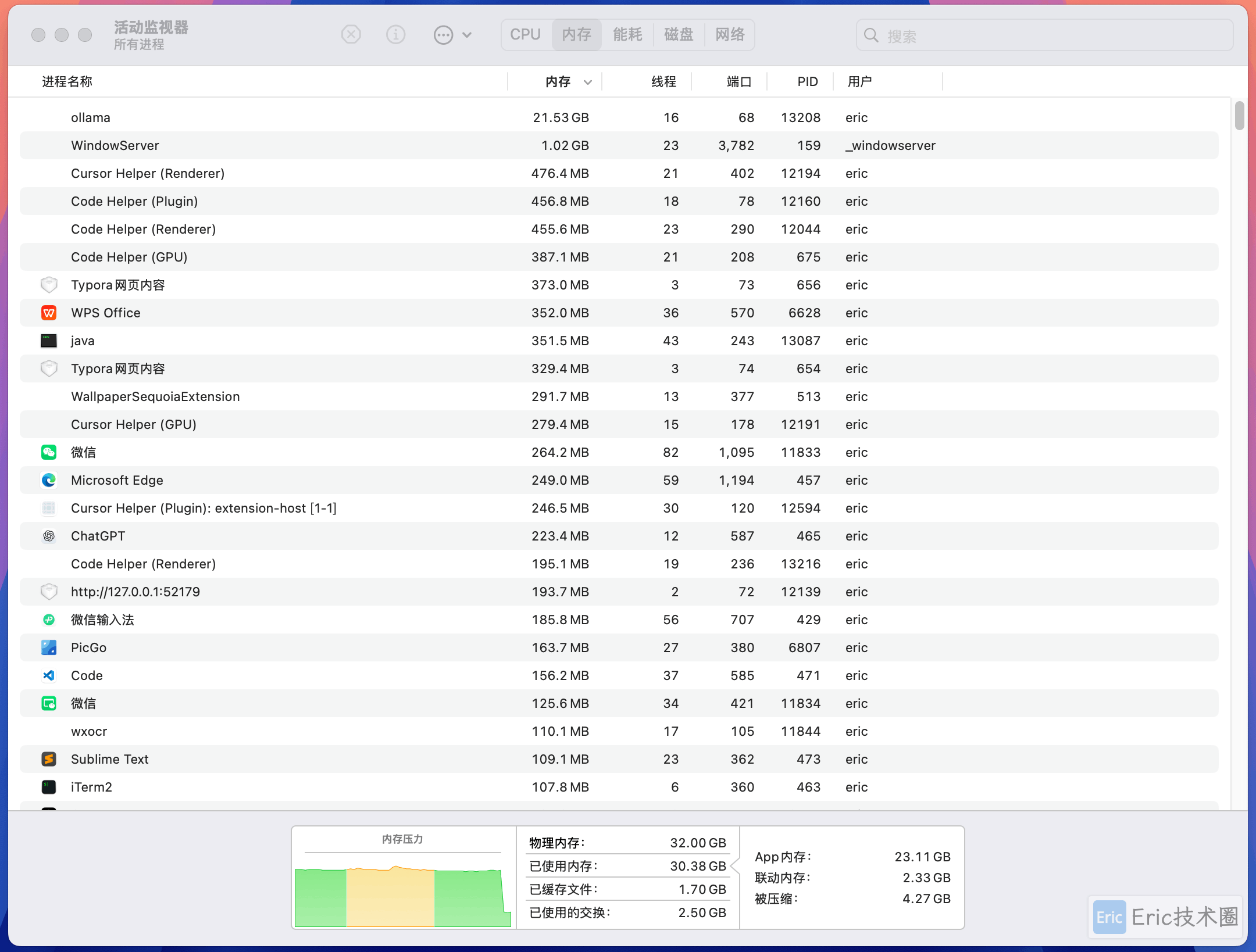The image size is (1256, 952).
Task: Click the 微信 icon in PID 11834 row
Action: coord(49,703)
